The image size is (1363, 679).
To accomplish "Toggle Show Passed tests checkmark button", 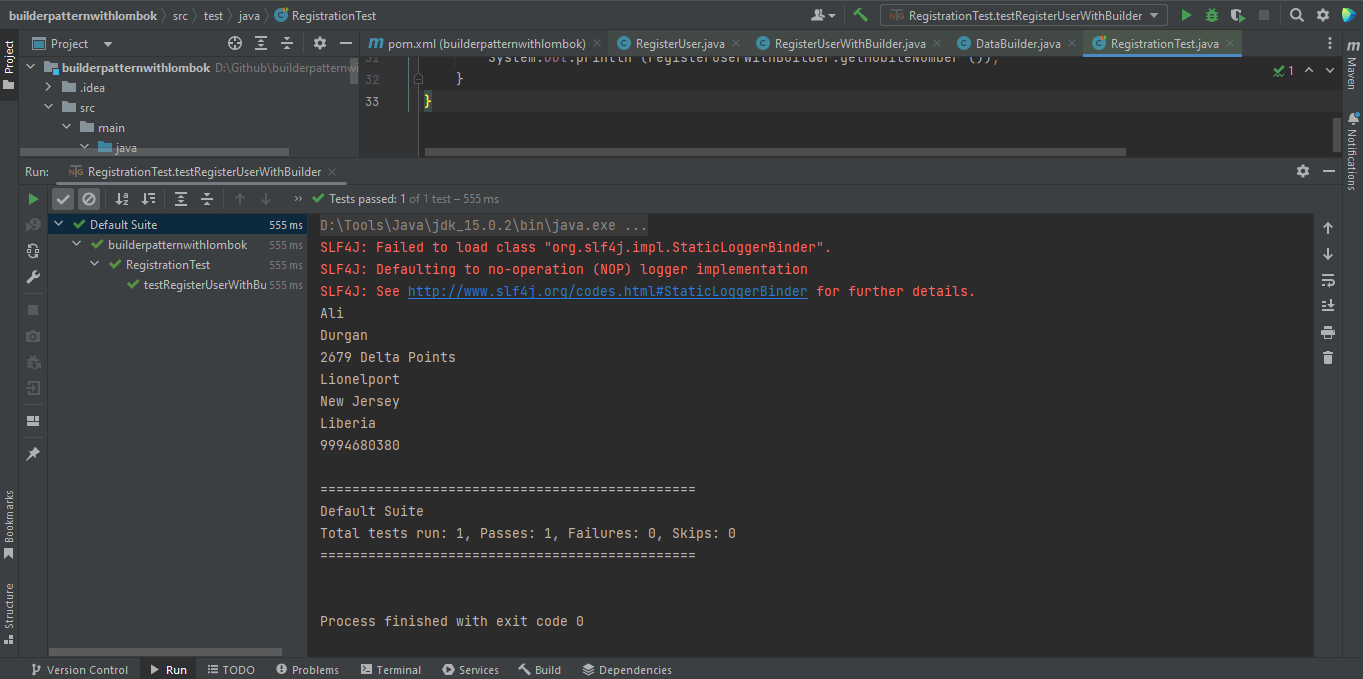I will click(x=63, y=199).
